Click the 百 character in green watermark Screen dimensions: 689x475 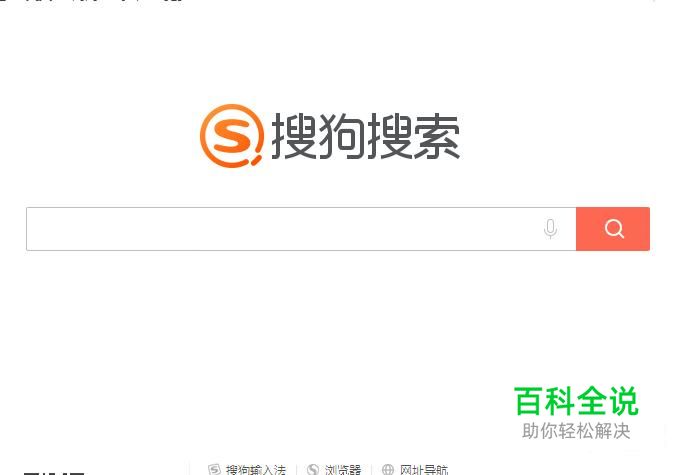tap(529, 401)
